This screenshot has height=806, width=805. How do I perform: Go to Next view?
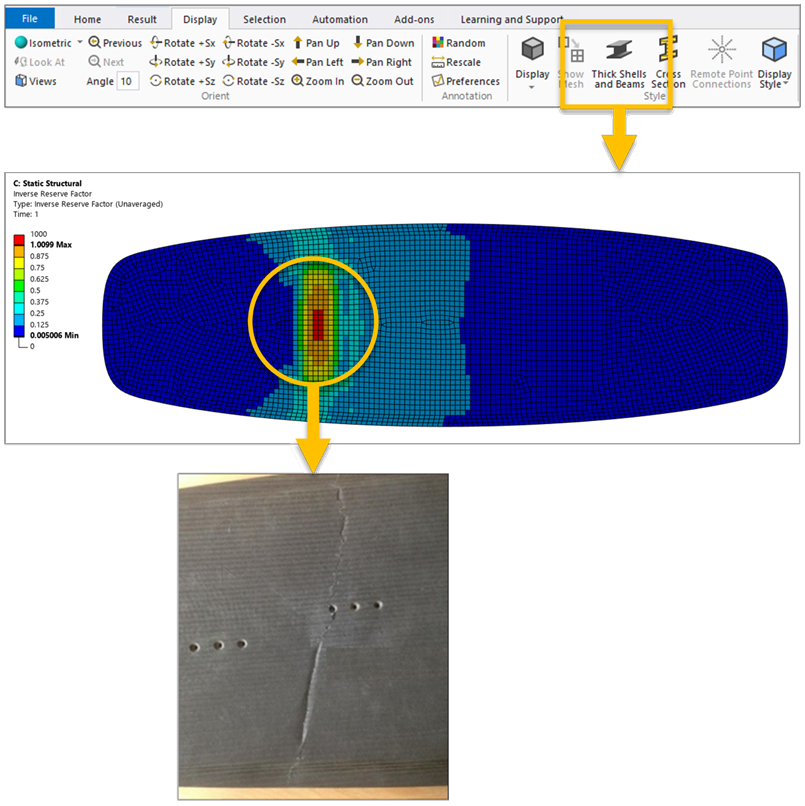[x=106, y=62]
